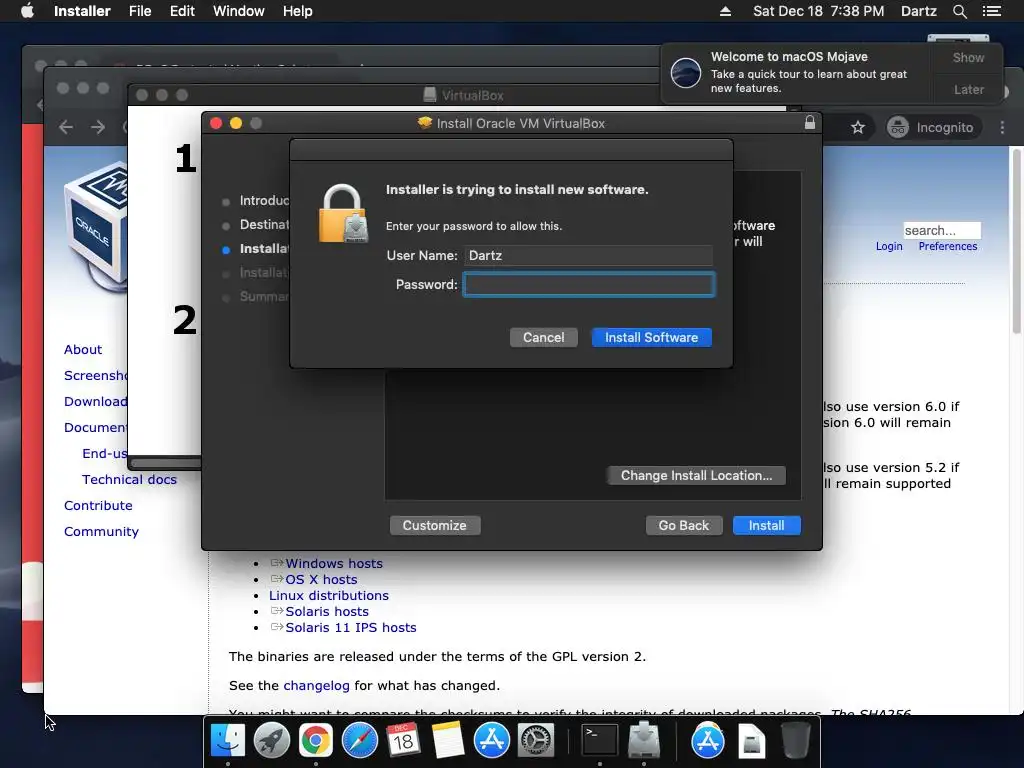
Task: Click the lock icon in the installer title bar
Action: pos(810,123)
